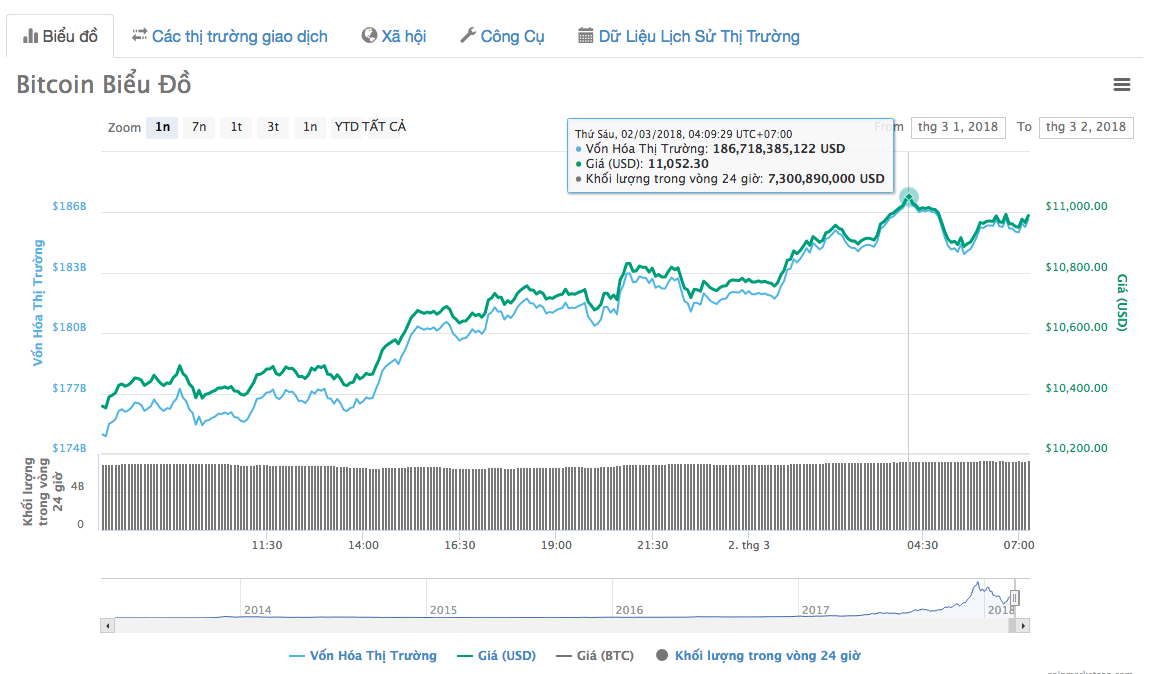Click the highlighted price point marker
Screen dimensions: 1164x674
point(909,197)
